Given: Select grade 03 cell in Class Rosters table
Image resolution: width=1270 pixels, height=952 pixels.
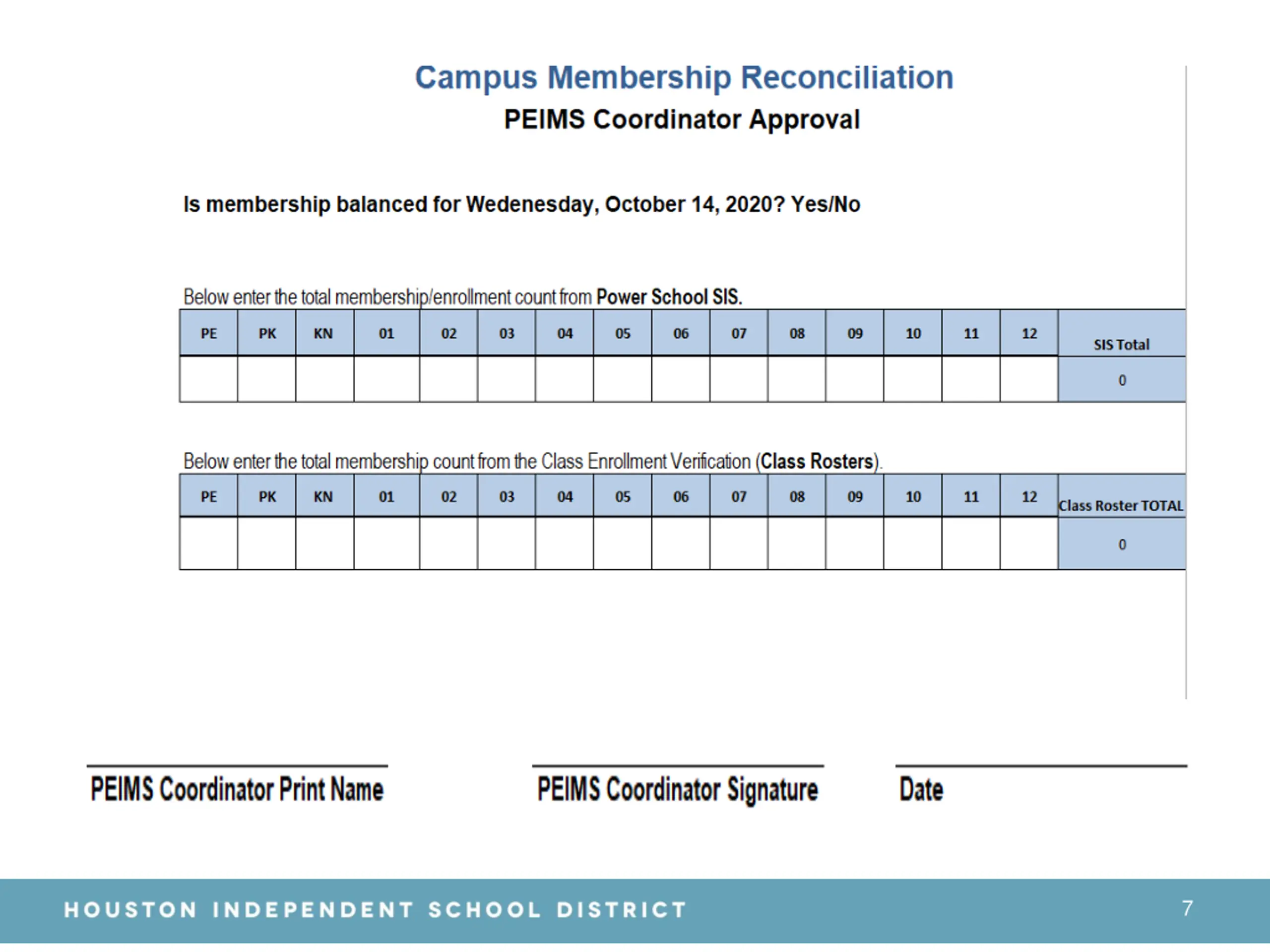Looking at the screenshot, I should pos(507,543).
